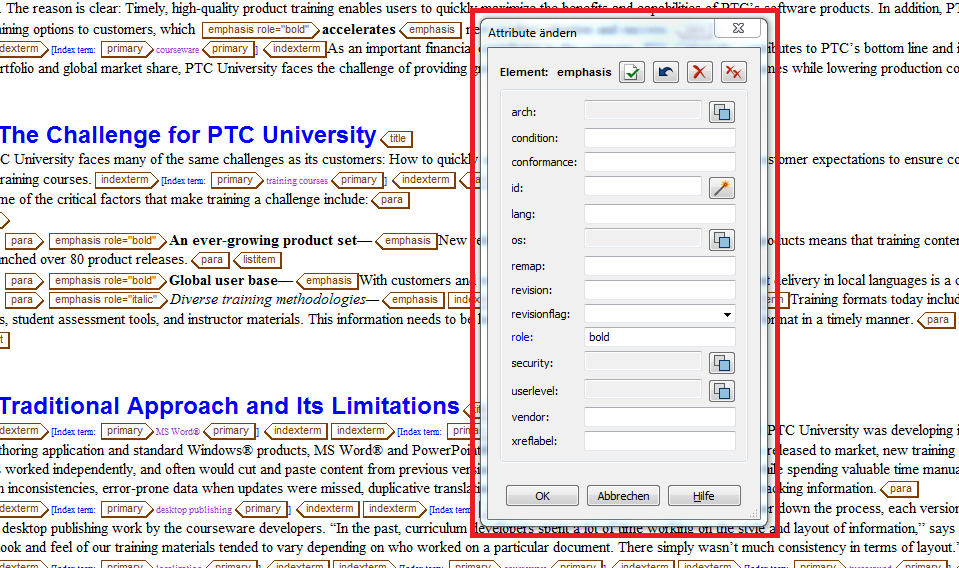Click para end tag after 'information.' near the dialog
959x568 pixels.
[x=900, y=489]
